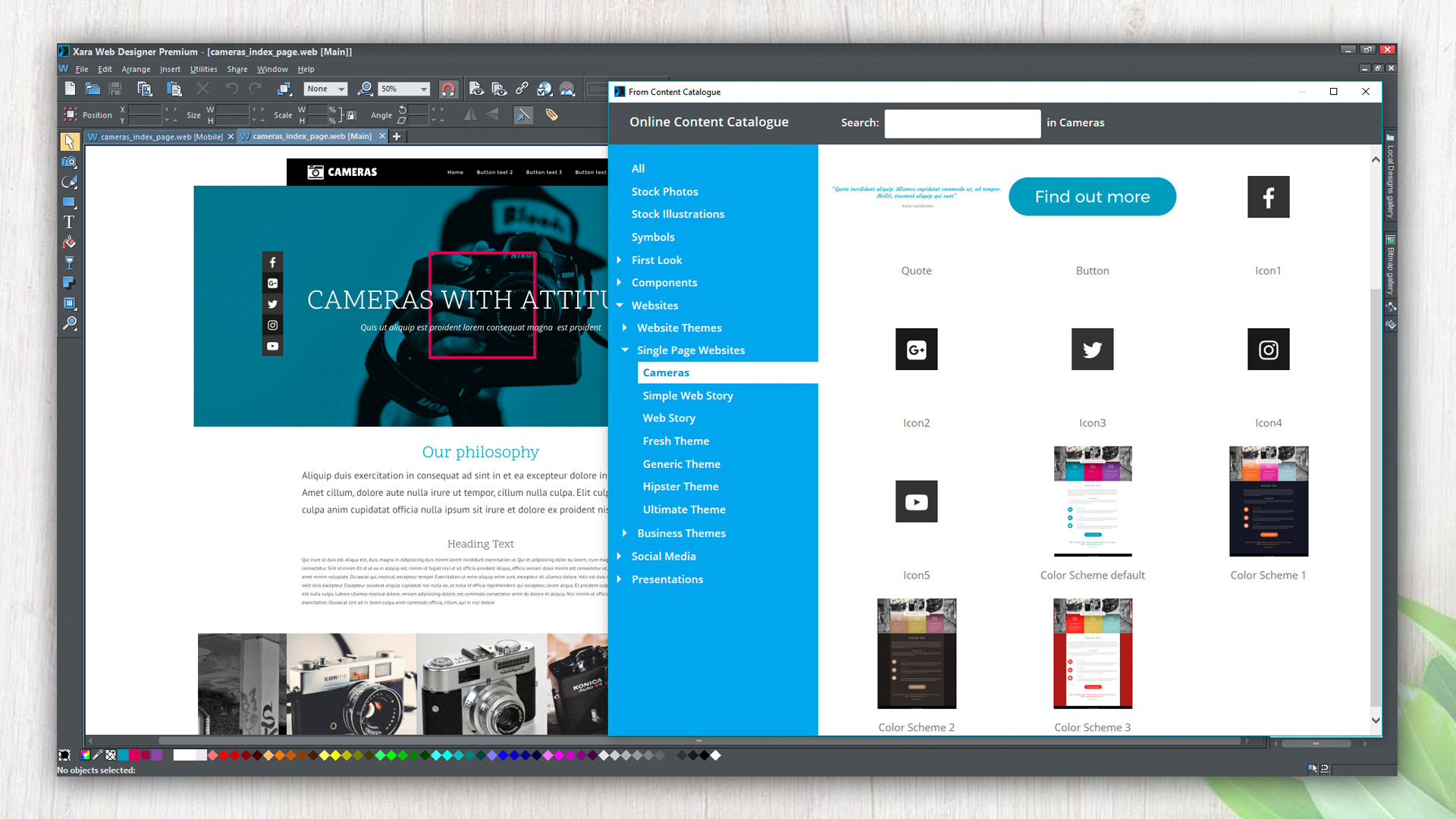
Task: Switch to the cameras_index_page.web Mobile tab
Action: (159, 136)
